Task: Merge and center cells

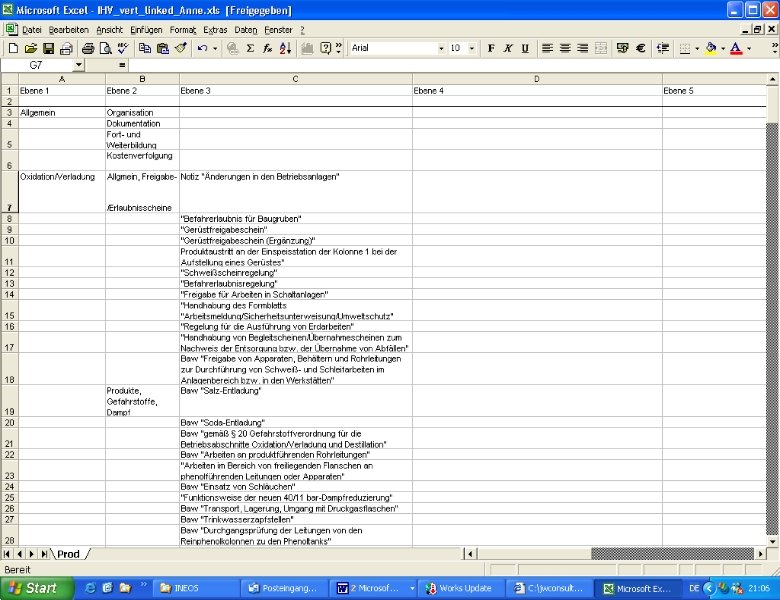Action: click(601, 48)
